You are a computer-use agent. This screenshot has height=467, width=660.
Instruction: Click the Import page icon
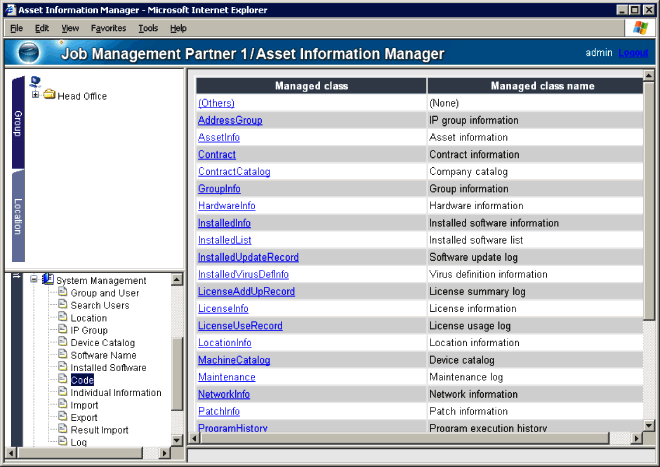(x=63, y=404)
